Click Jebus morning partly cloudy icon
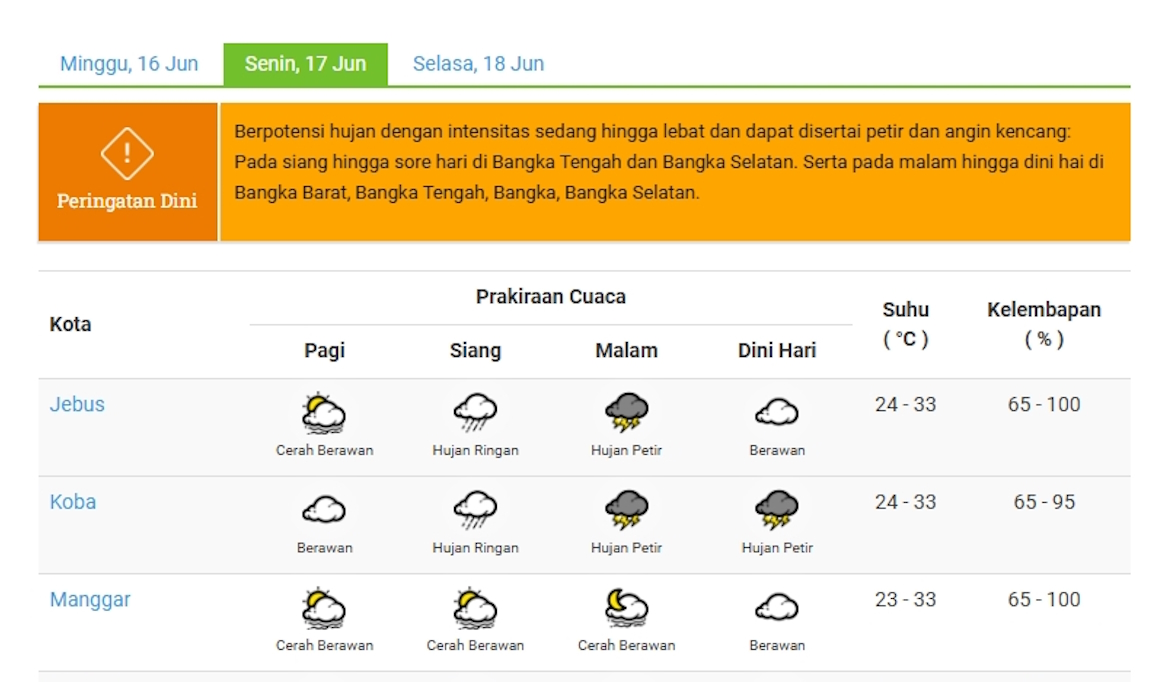 [324, 413]
